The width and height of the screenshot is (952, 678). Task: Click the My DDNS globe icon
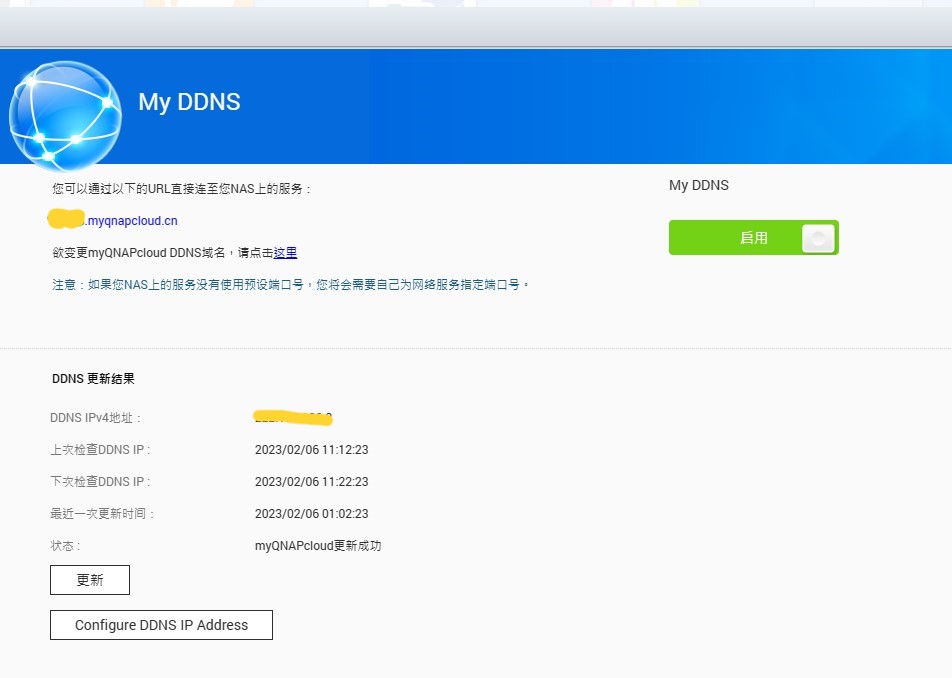pyautogui.click(x=66, y=115)
